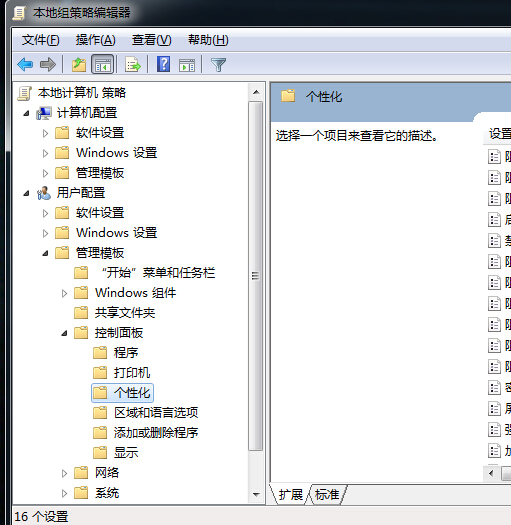Click the 本地计算机 策略 root node
The height and width of the screenshot is (525, 511).
pyautogui.click(x=82, y=93)
